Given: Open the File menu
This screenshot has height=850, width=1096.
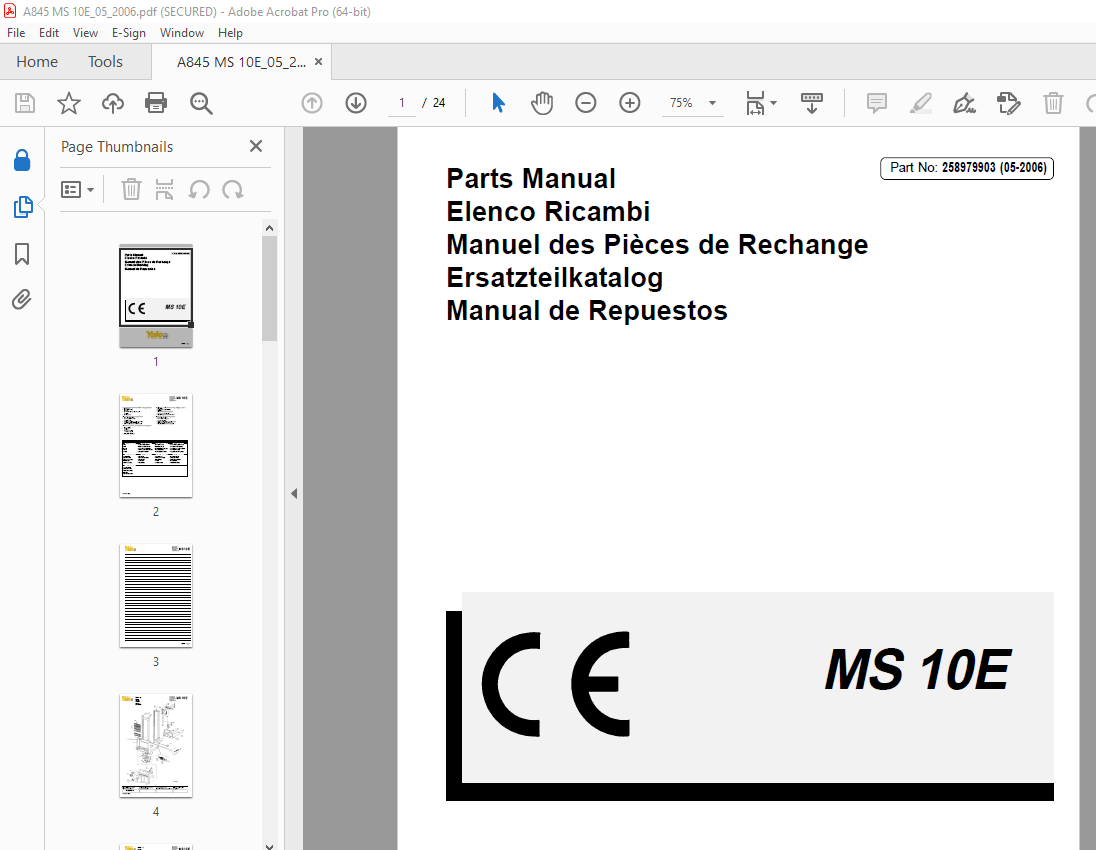Looking at the screenshot, I should coord(16,33).
